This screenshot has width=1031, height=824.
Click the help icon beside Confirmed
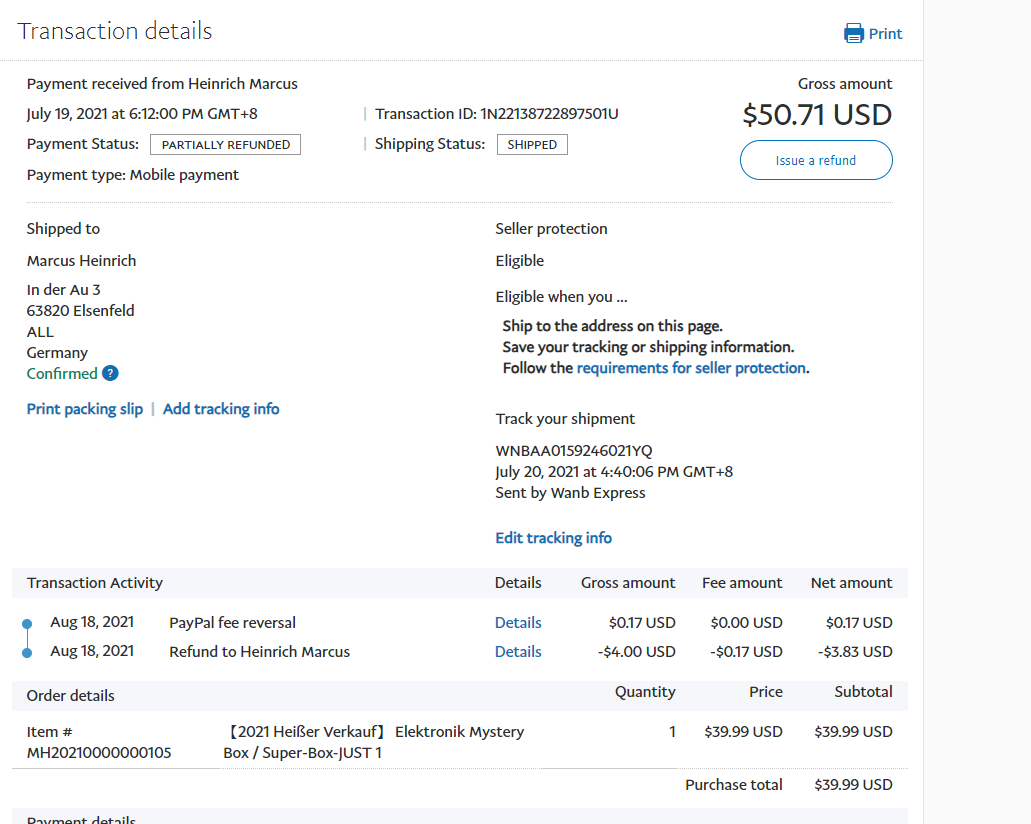click(110, 374)
